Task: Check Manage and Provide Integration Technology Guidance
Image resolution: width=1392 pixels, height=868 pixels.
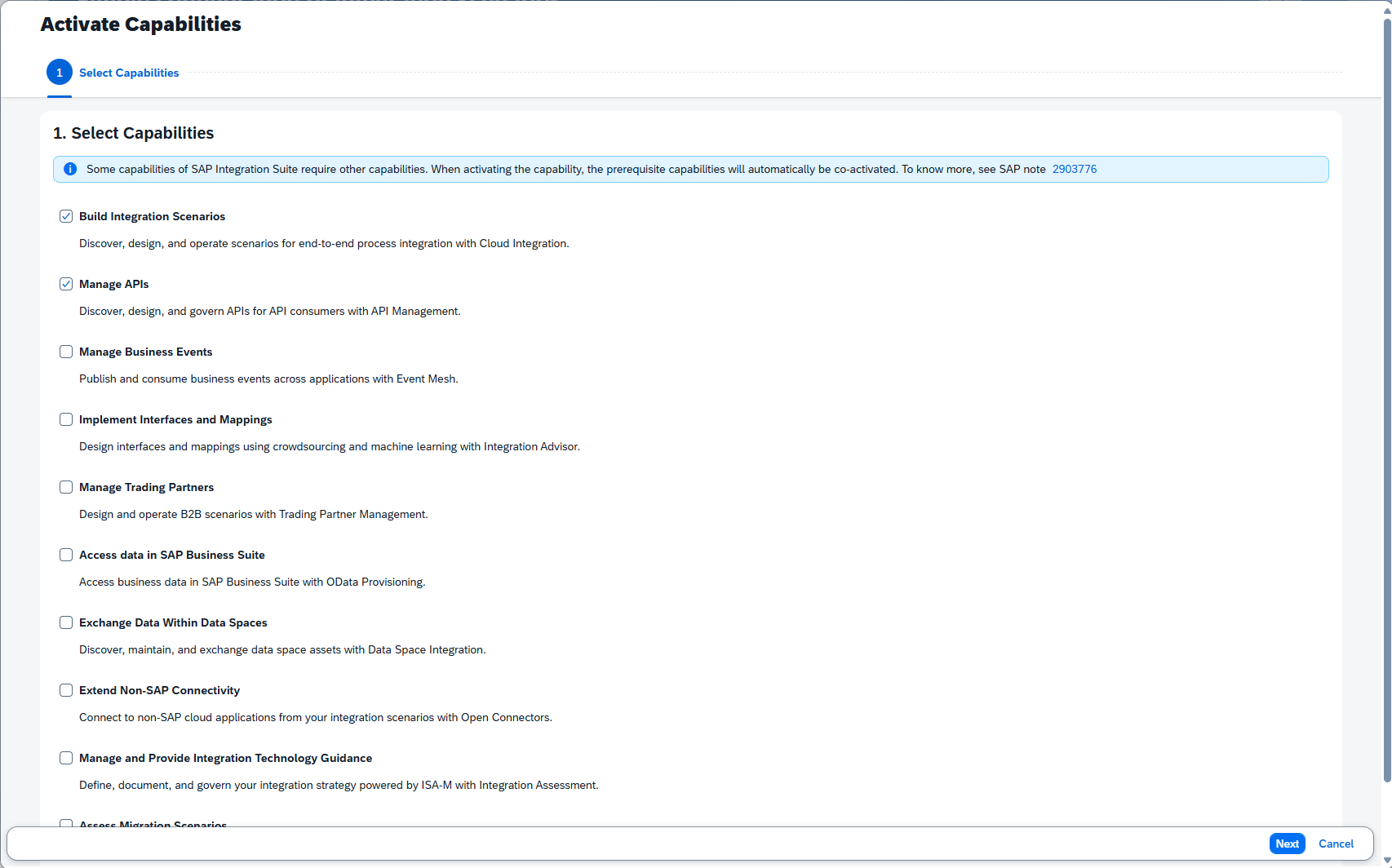Action: click(x=66, y=758)
